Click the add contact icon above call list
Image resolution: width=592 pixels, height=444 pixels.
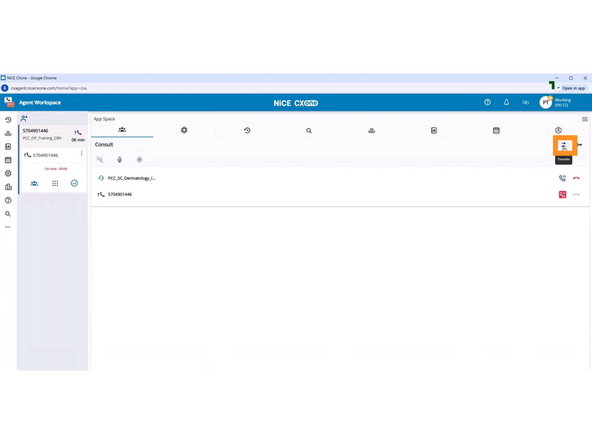[24, 118]
